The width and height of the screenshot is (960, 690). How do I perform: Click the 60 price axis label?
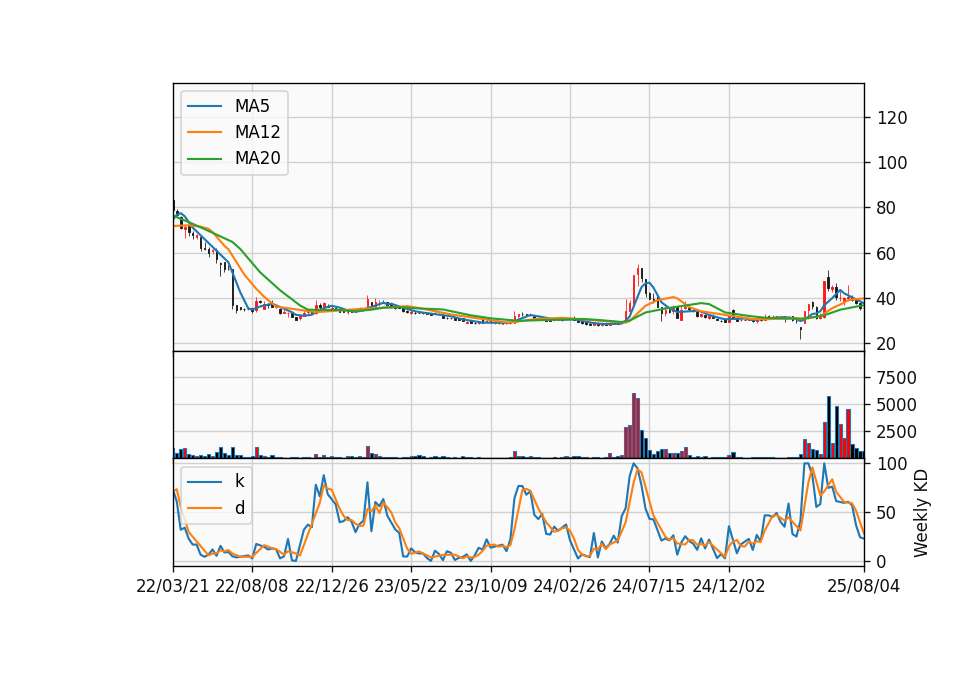[887, 254]
